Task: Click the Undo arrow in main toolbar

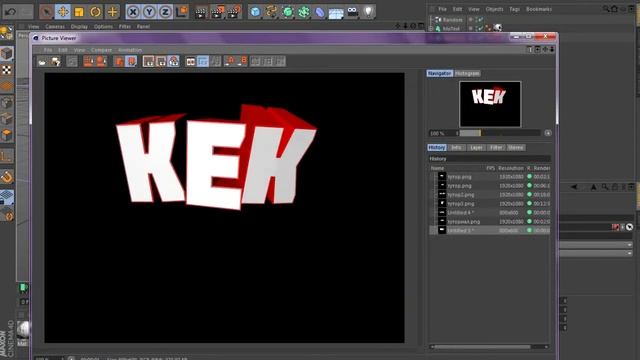Action: tap(11, 12)
